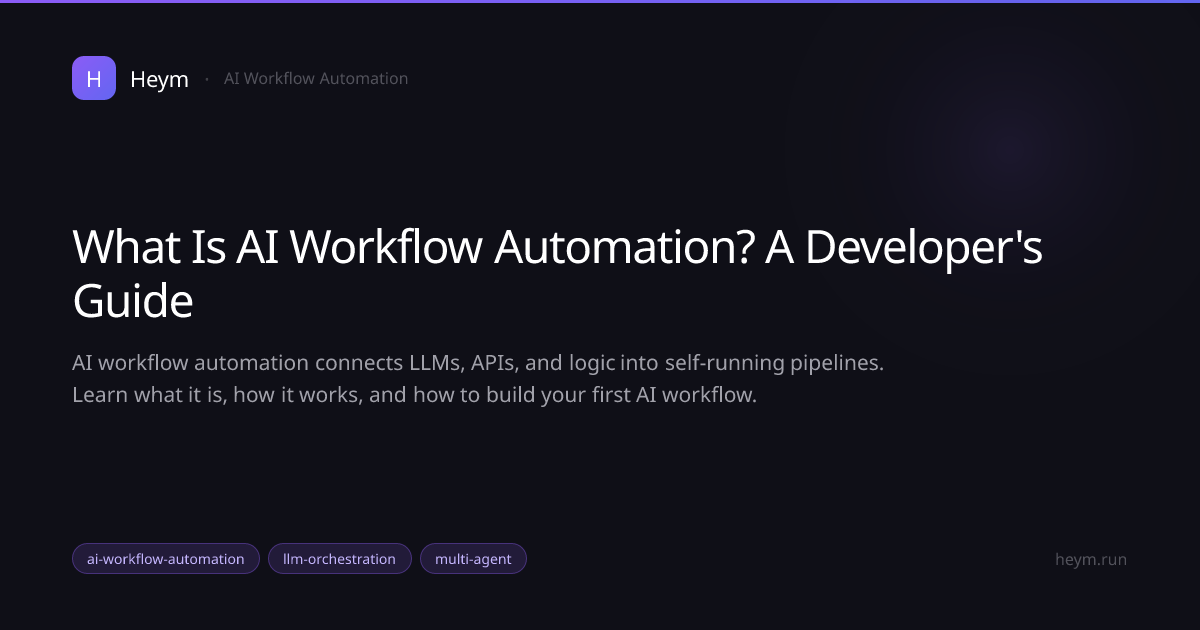The image size is (1200, 630).
Task: Expand the article title heading
Action: pos(557,273)
